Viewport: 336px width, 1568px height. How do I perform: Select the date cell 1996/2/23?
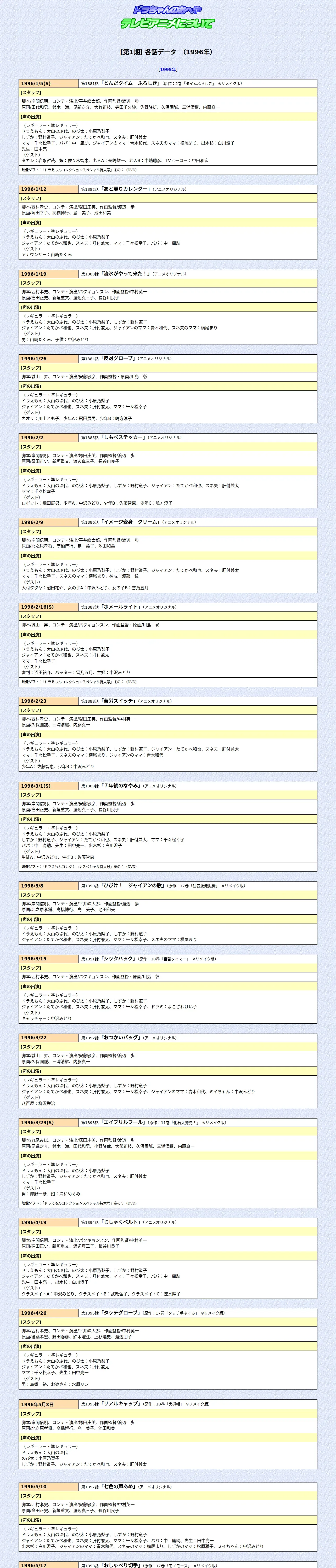click(49, 701)
